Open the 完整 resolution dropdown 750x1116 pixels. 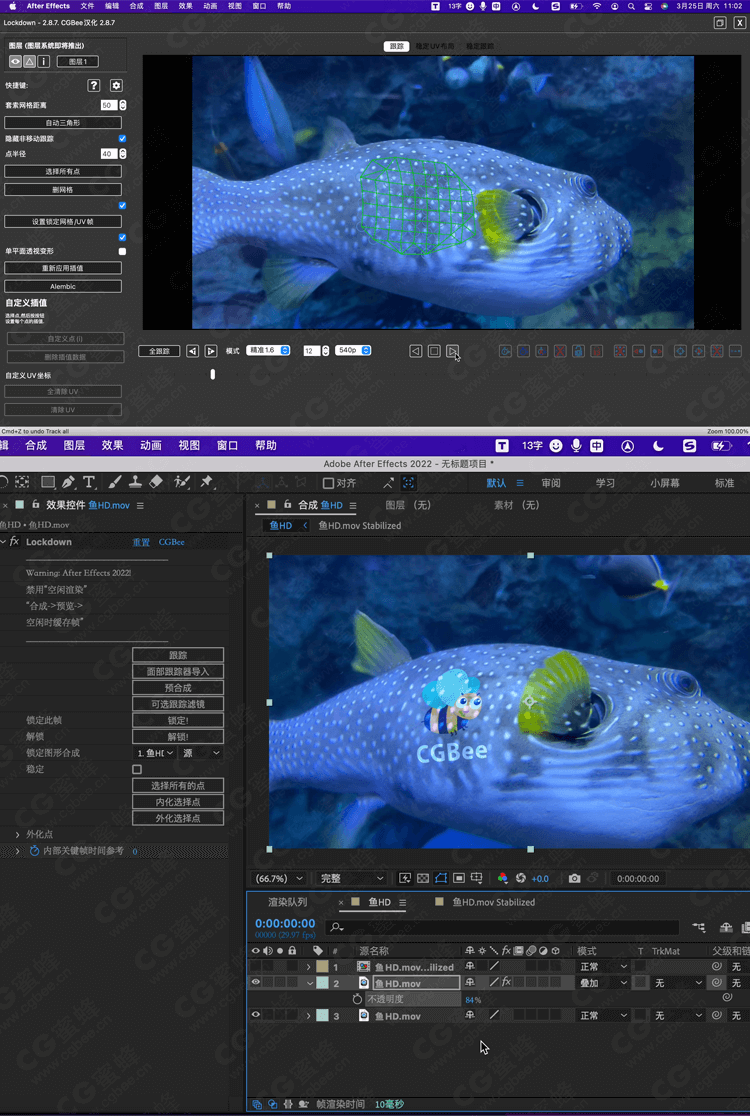(x=352, y=878)
